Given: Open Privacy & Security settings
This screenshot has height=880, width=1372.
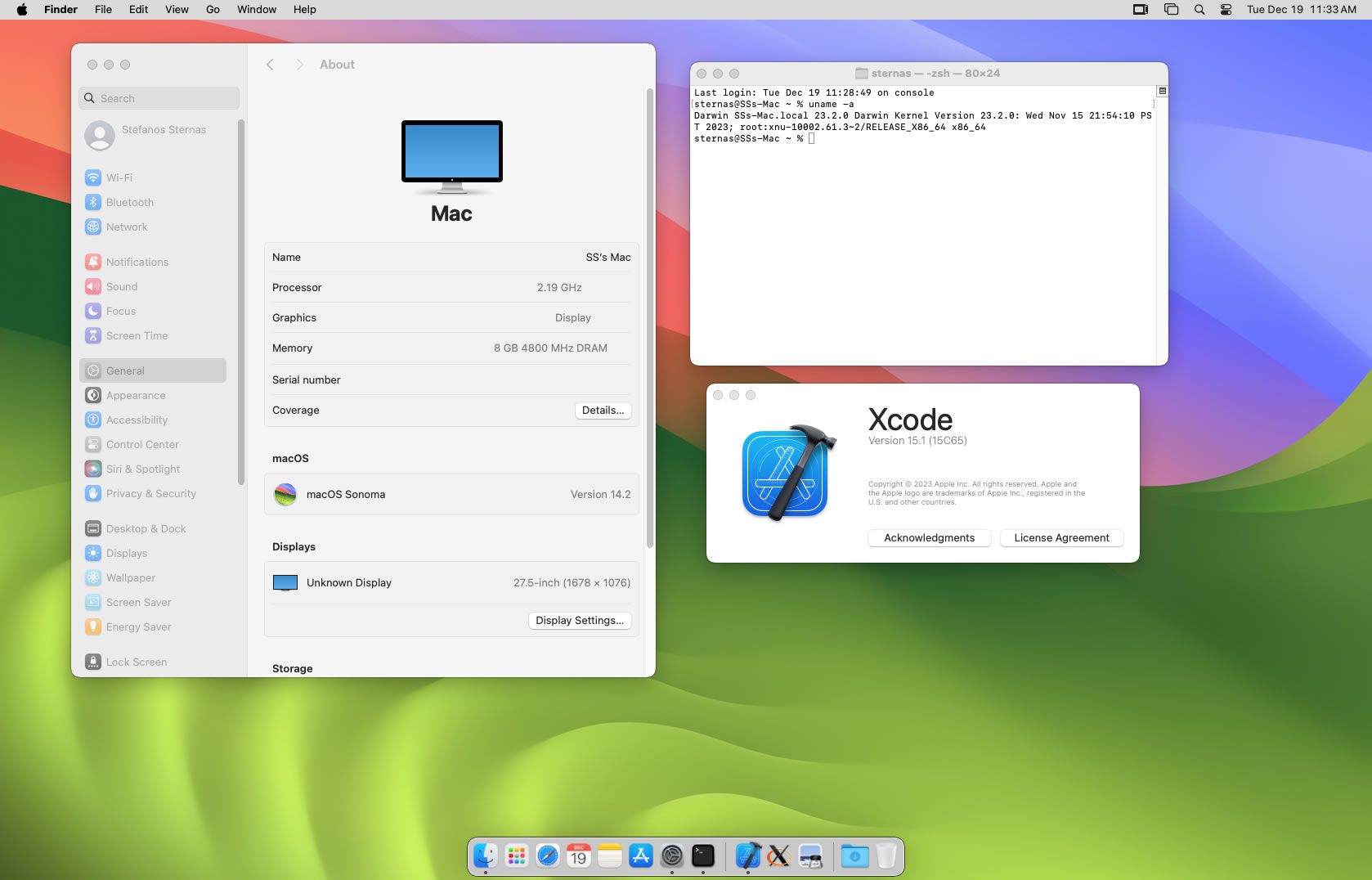Looking at the screenshot, I should click(x=153, y=493).
